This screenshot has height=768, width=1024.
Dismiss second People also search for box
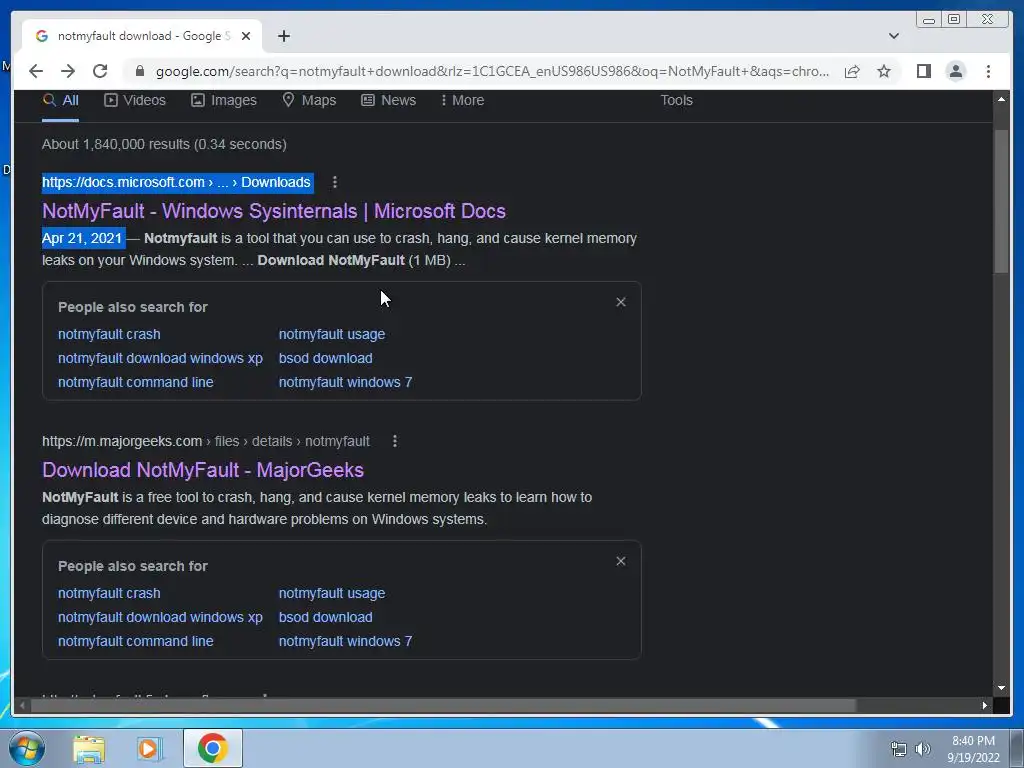pyautogui.click(x=621, y=561)
